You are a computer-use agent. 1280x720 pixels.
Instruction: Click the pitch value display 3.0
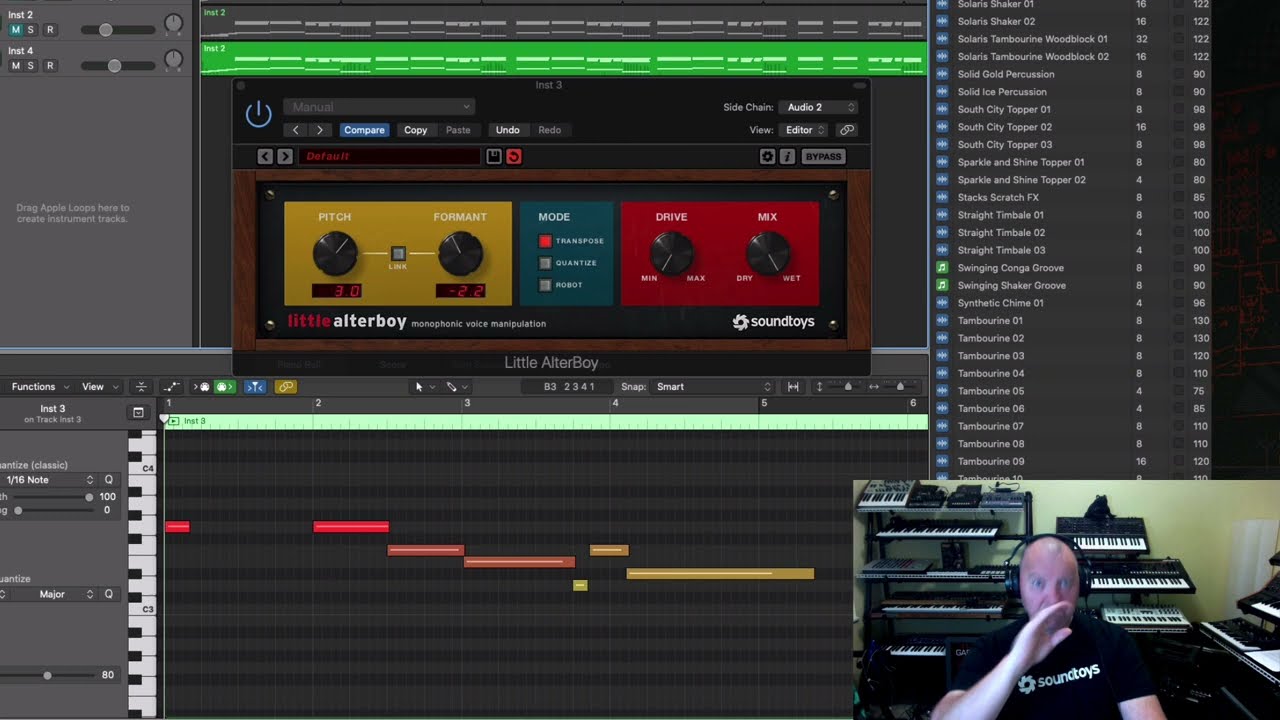[x=335, y=291]
